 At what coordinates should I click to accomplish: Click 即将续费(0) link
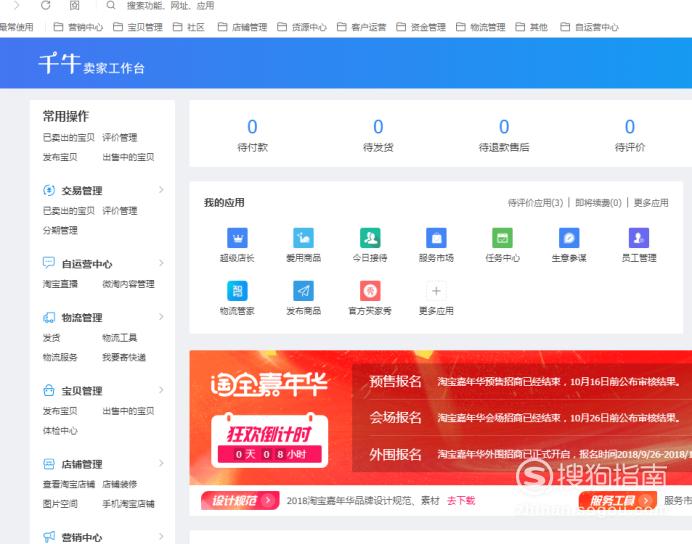coord(598,203)
